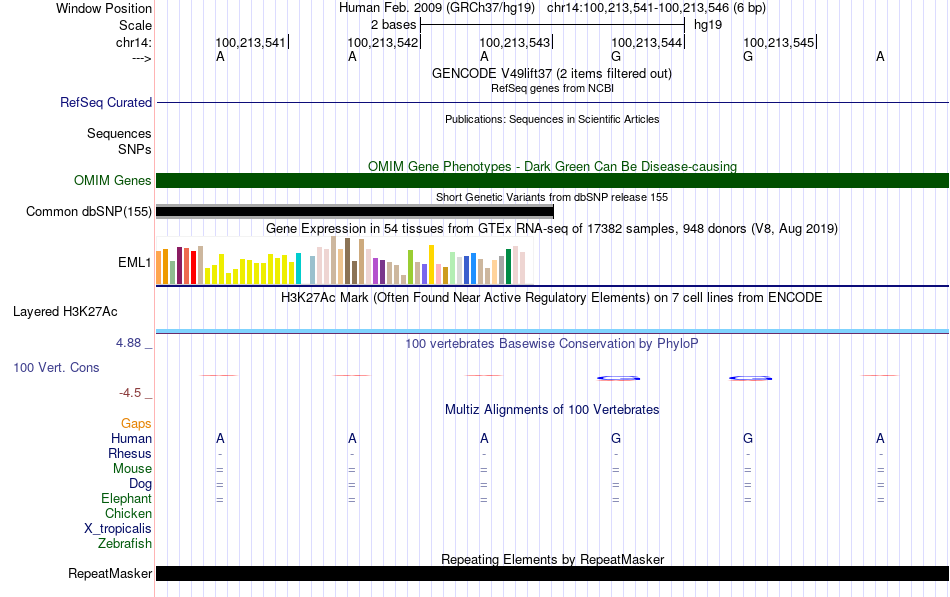950x597 pixels.
Task: Click the Zebrafish alignment row label
Action: (x=125, y=544)
